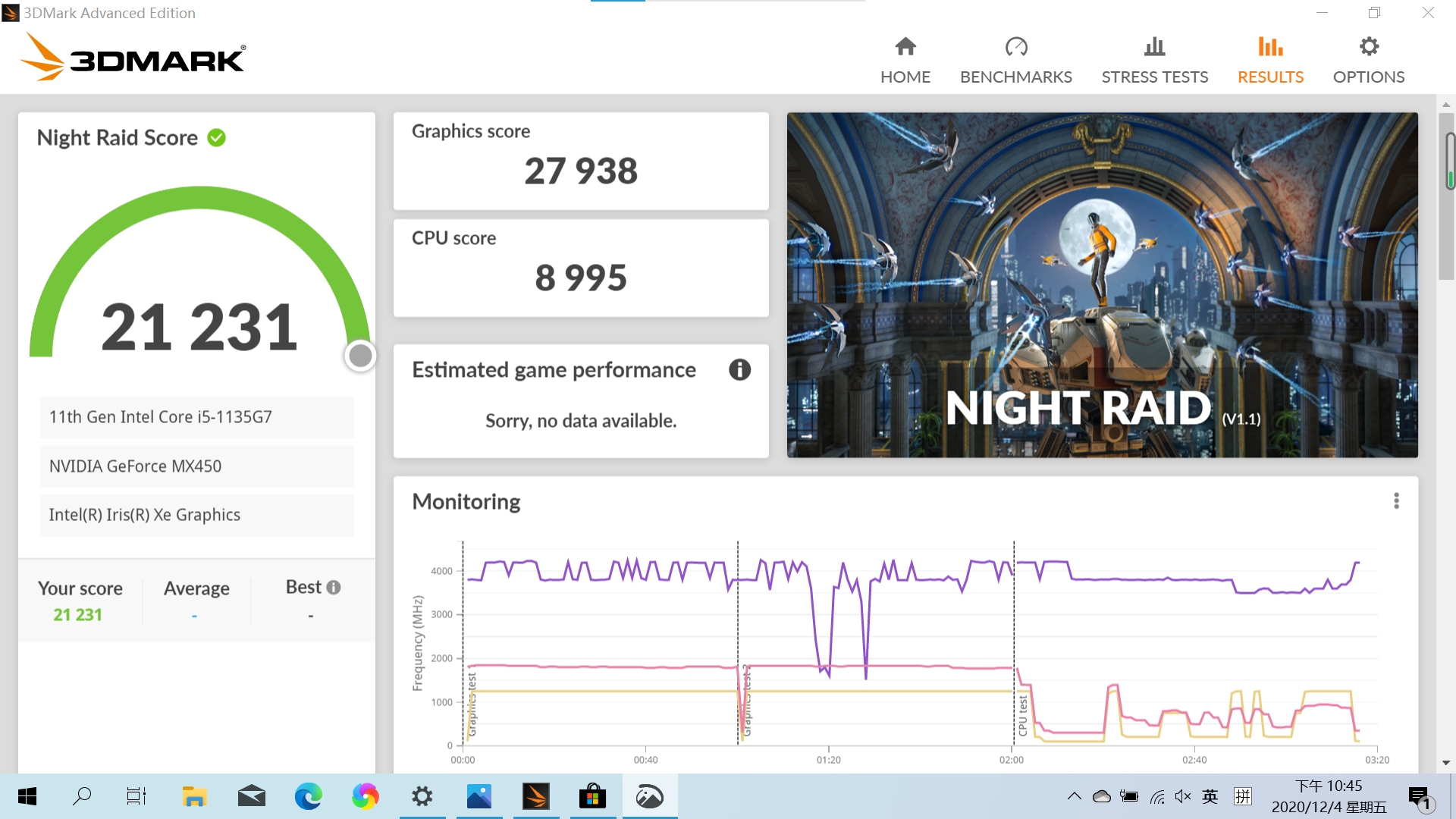Image resolution: width=1456 pixels, height=819 pixels.
Task: Open the colorful ring app in taskbar
Action: [365, 796]
